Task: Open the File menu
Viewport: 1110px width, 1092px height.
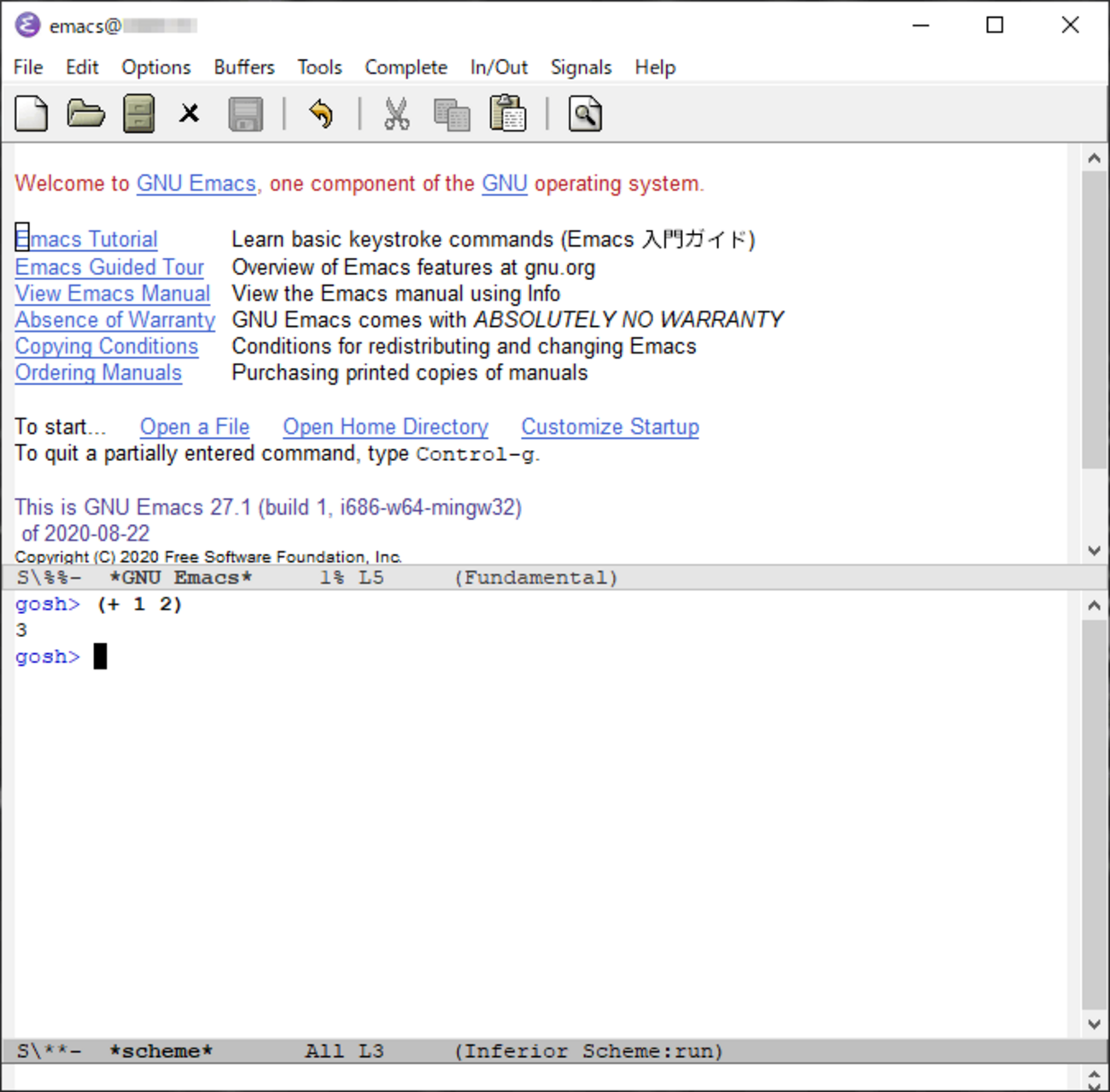Action: (28, 67)
